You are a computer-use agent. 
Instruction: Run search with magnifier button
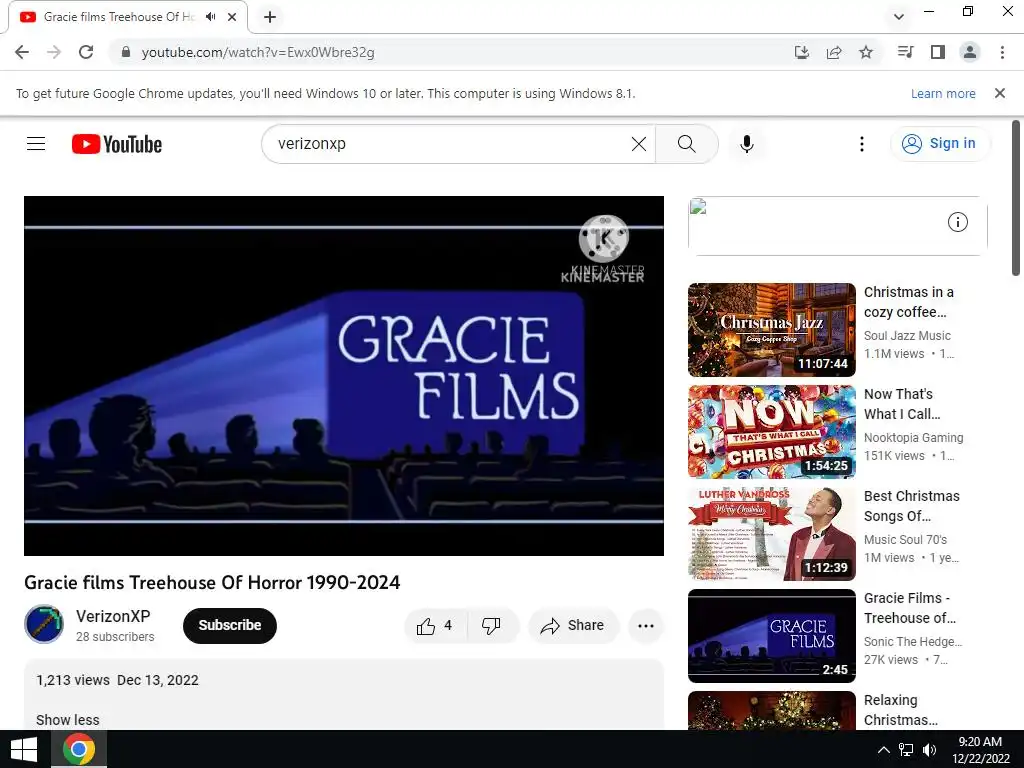click(686, 144)
